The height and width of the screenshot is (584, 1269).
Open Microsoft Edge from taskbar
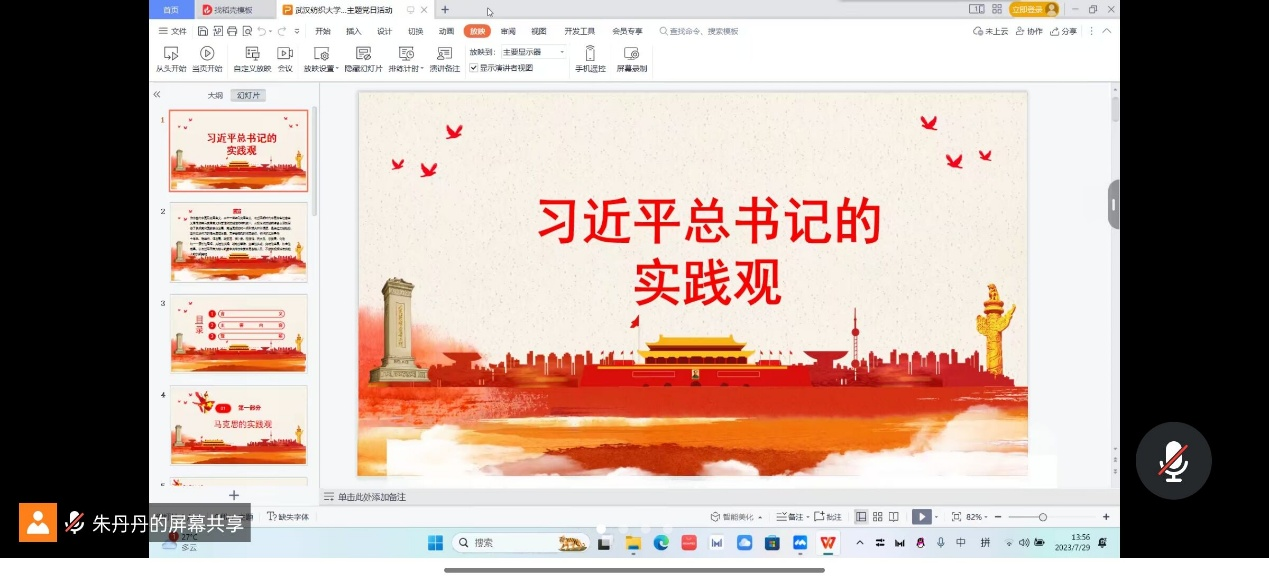pyautogui.click(x=661, y=542)
